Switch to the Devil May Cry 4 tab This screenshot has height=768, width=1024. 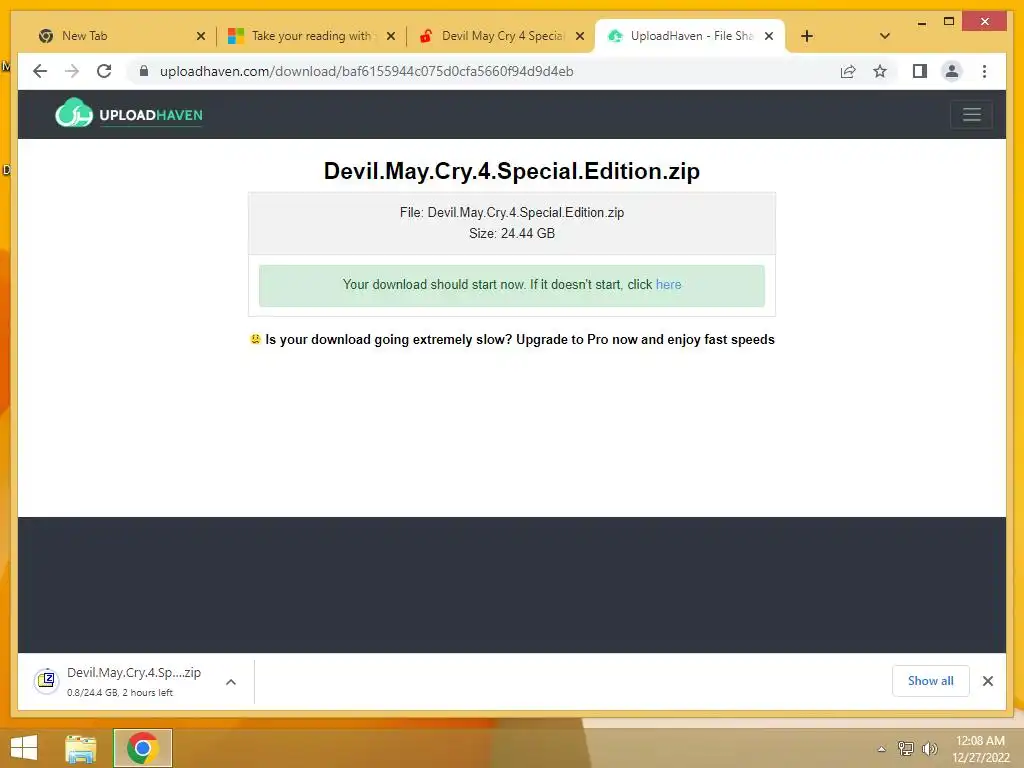(x=503, y=36)
